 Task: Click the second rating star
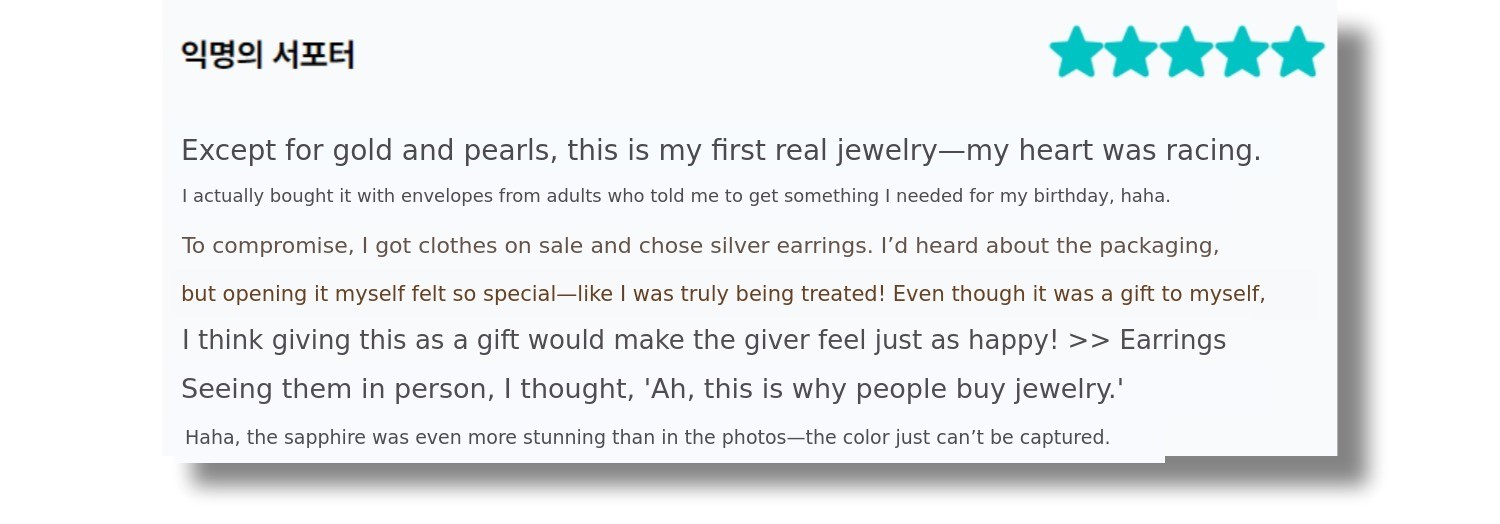[1131, 52]
